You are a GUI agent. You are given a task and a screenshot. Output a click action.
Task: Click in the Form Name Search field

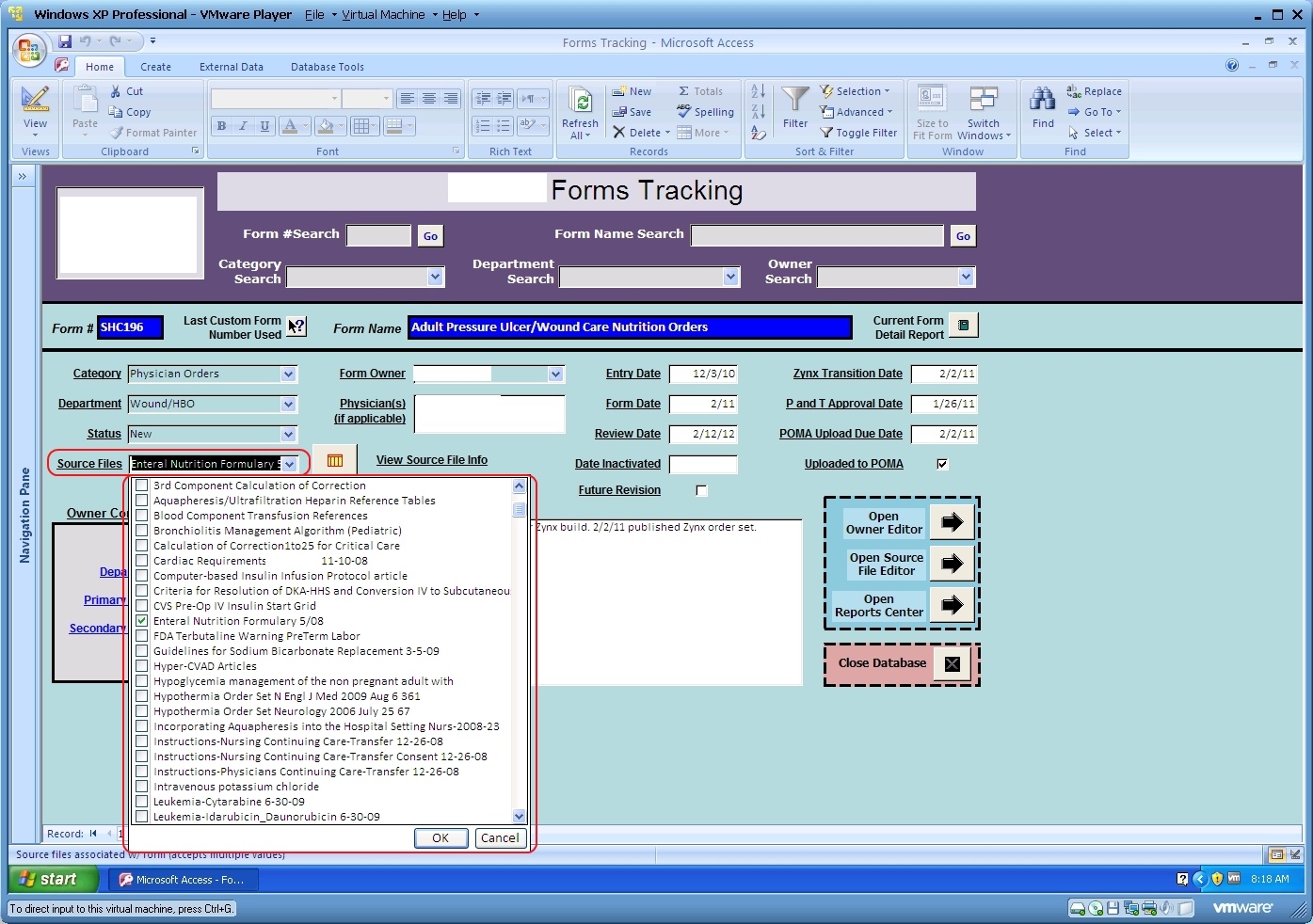click(817, 235)
